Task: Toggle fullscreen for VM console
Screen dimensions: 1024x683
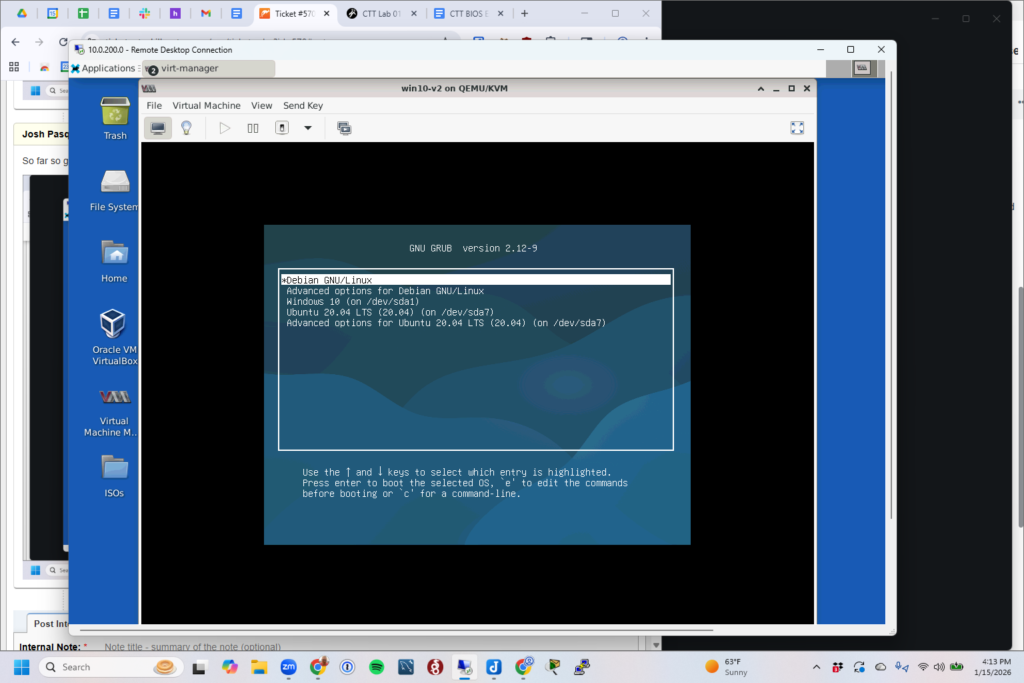Action: 797,128
